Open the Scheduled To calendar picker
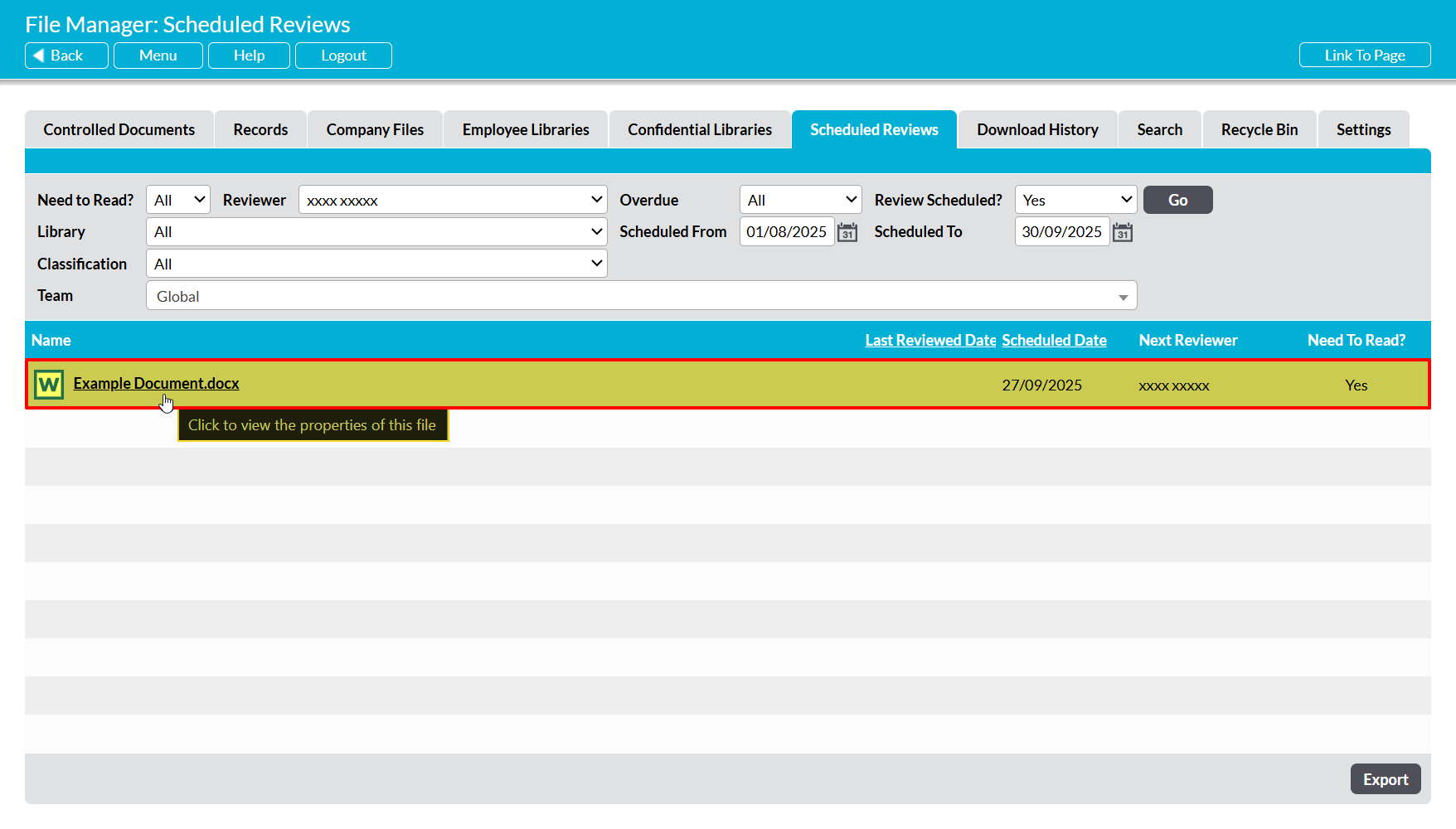 click(1122, 232)
